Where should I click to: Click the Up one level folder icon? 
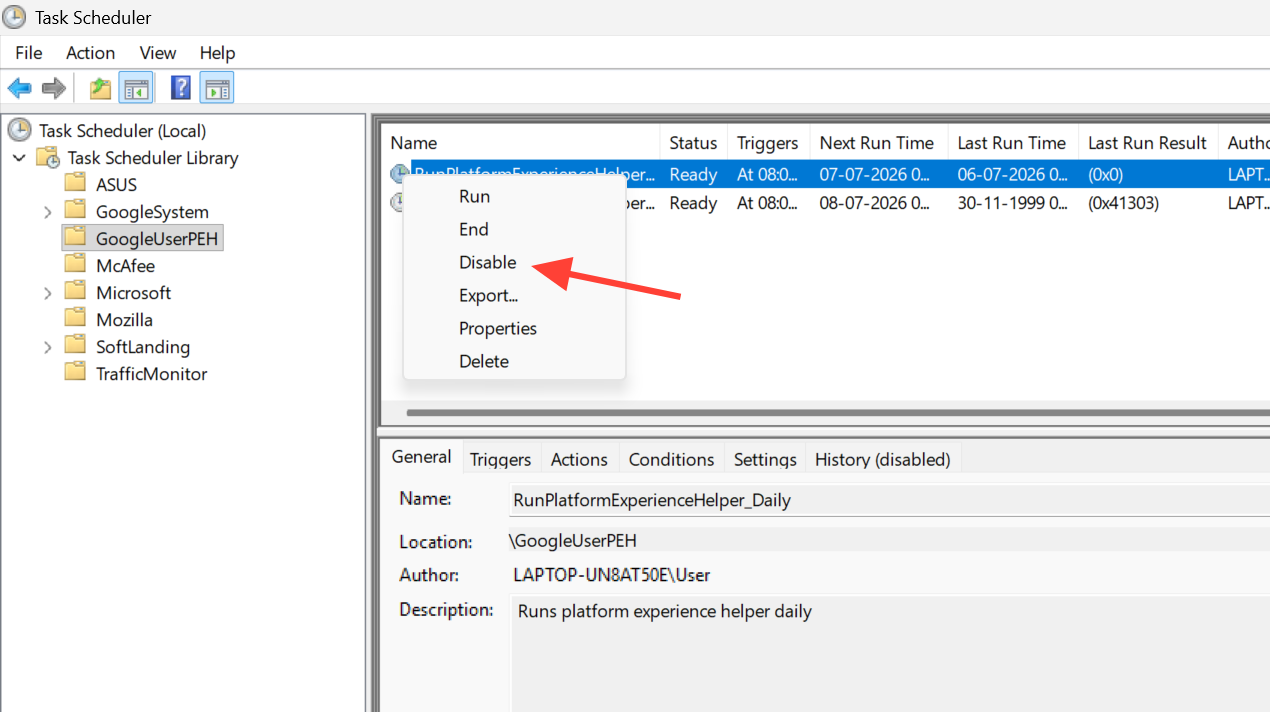click(x=100, y=88)
